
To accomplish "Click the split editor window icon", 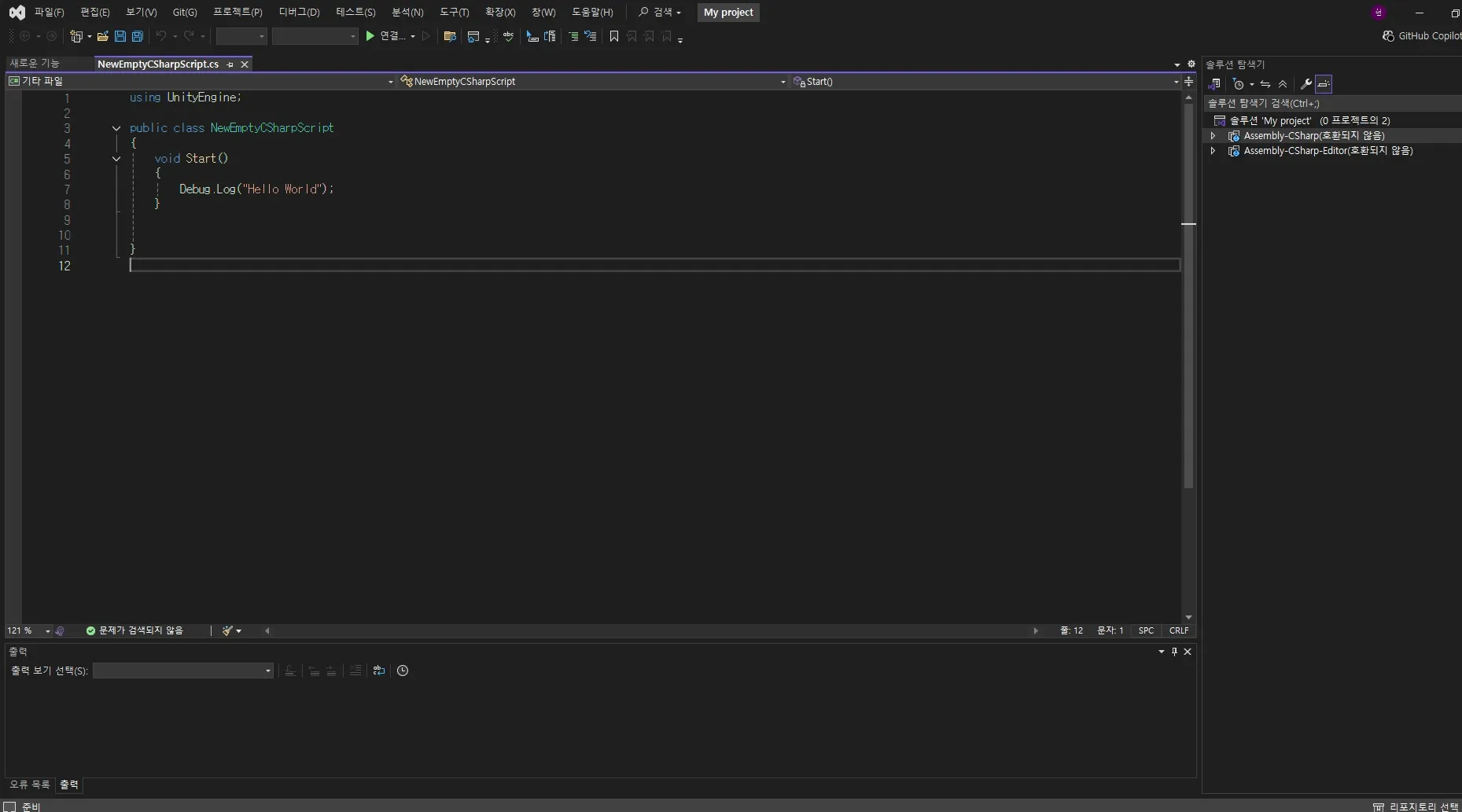I will point(1188,81).
